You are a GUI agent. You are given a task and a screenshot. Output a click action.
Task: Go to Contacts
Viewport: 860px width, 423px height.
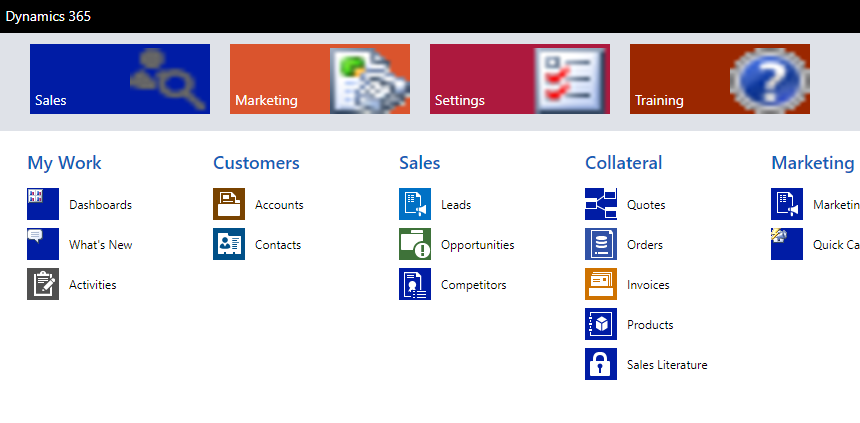(x=278, y=245)
